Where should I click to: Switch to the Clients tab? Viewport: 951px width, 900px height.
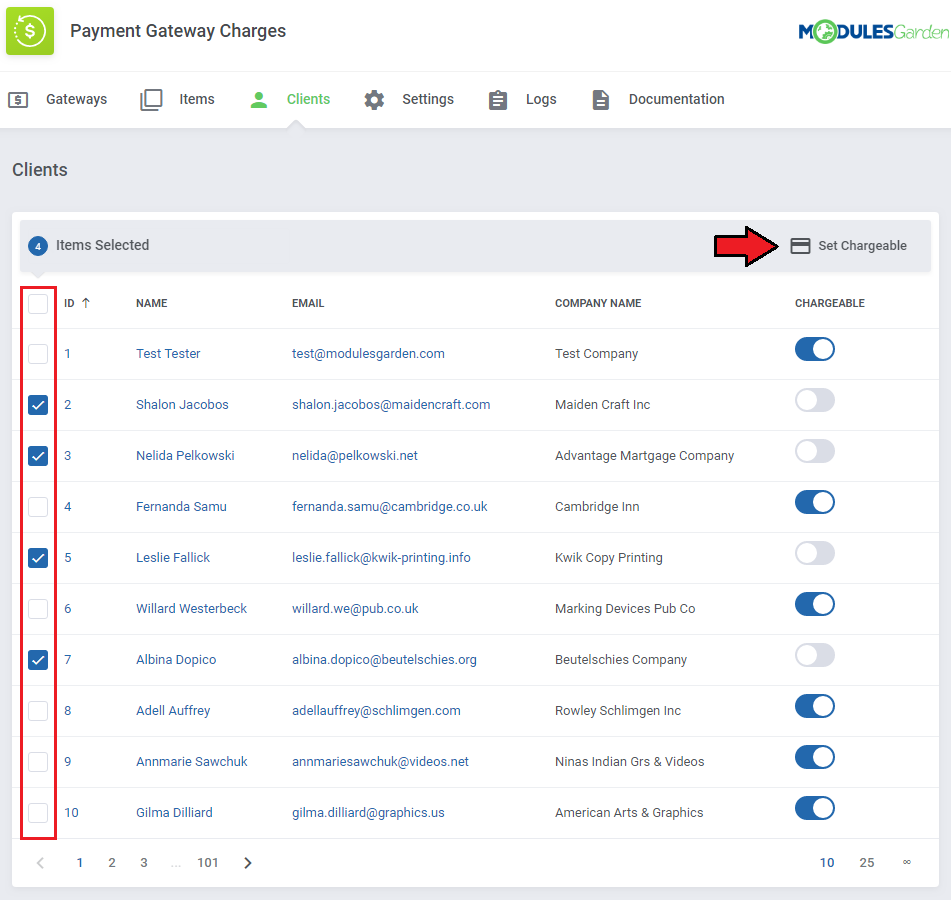290,99
